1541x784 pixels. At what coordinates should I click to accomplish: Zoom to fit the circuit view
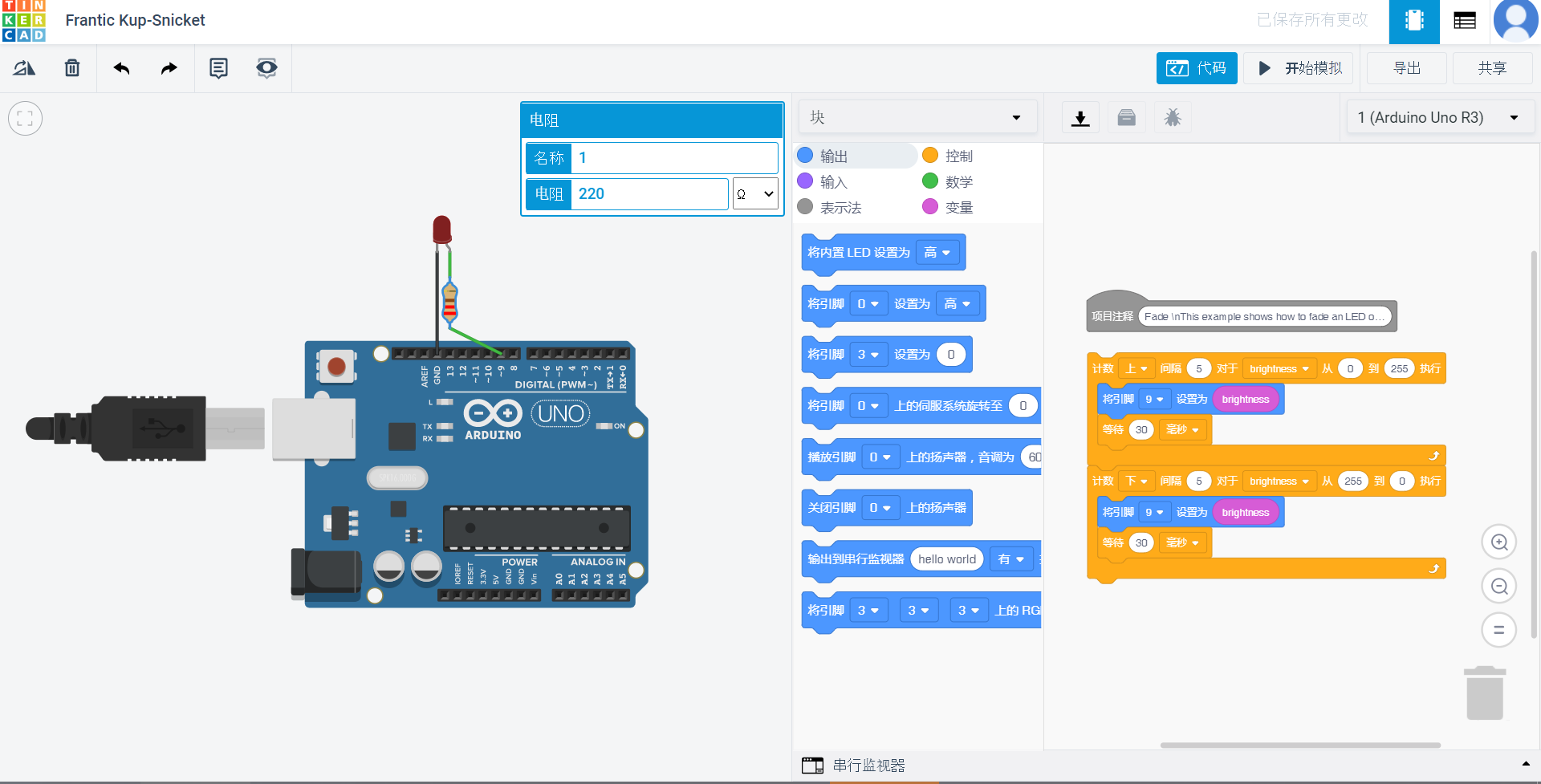[25, 119]
